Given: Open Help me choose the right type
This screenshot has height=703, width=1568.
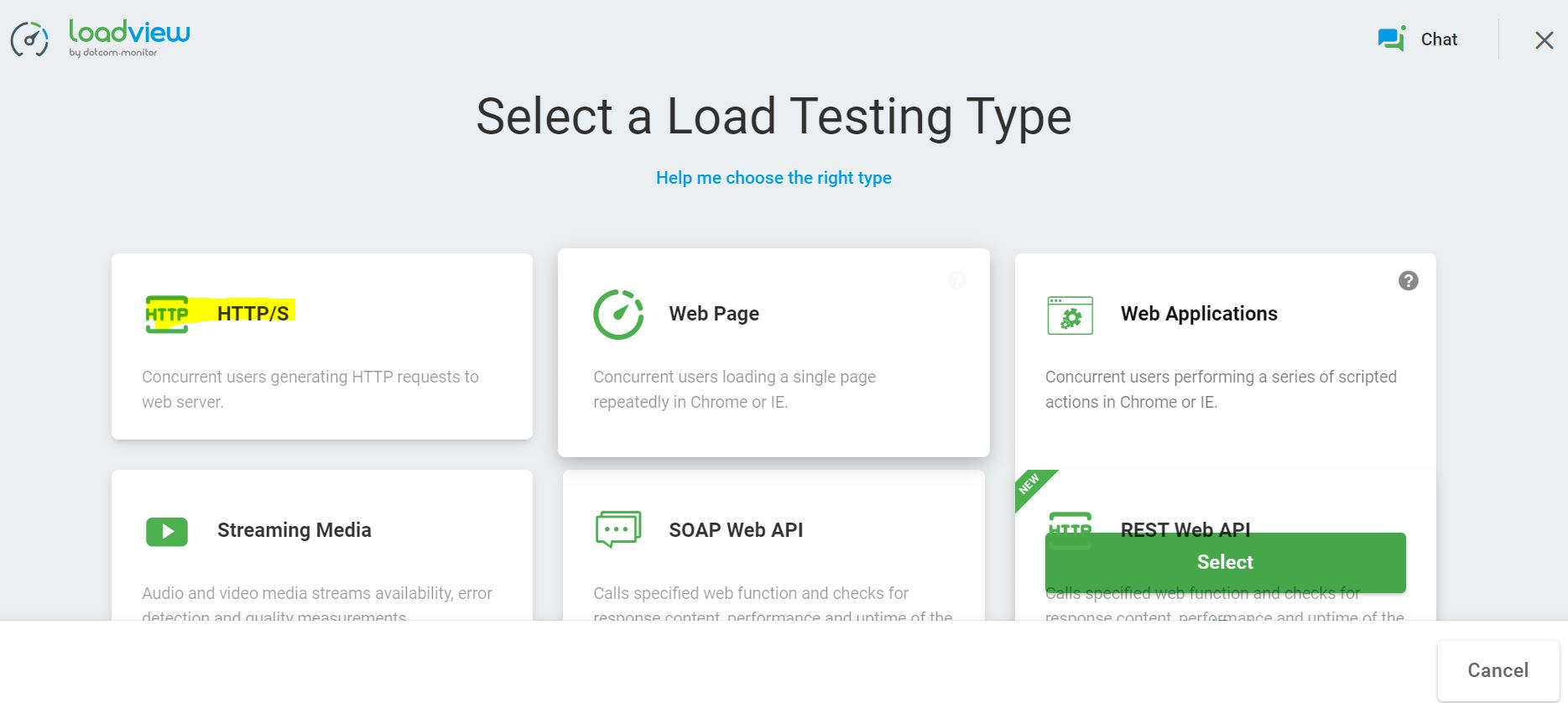Looking at the screenshot, I should (x=774, y=178).
